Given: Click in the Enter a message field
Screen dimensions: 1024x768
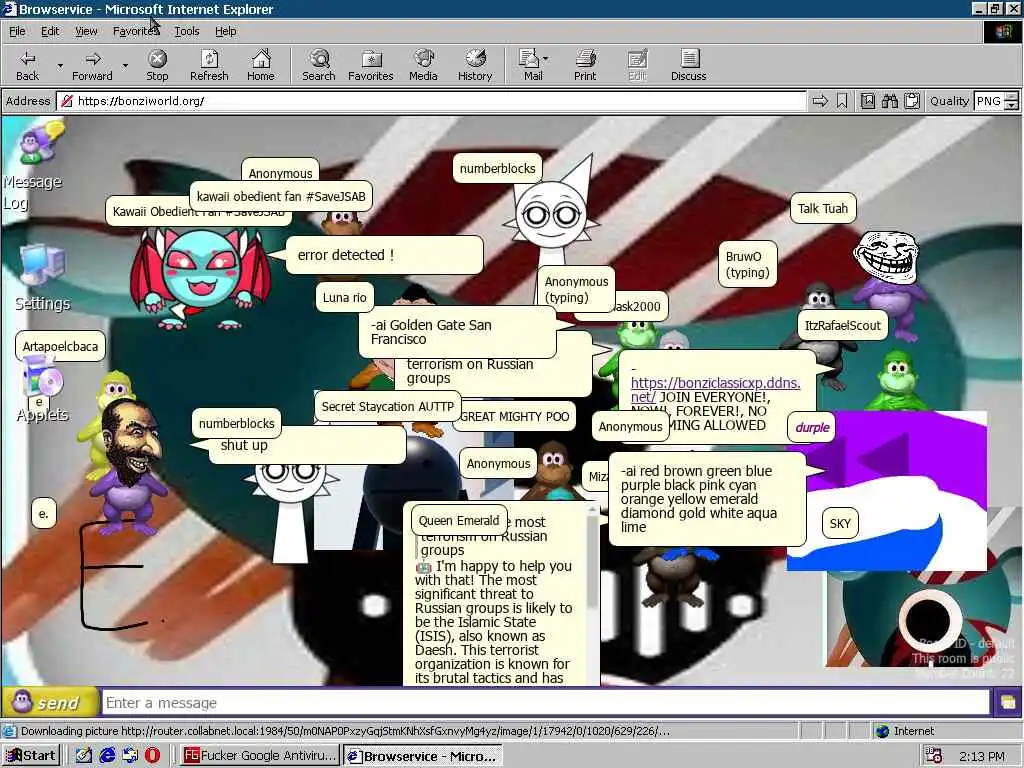Looking at the screenshot, I should (546, 703).
